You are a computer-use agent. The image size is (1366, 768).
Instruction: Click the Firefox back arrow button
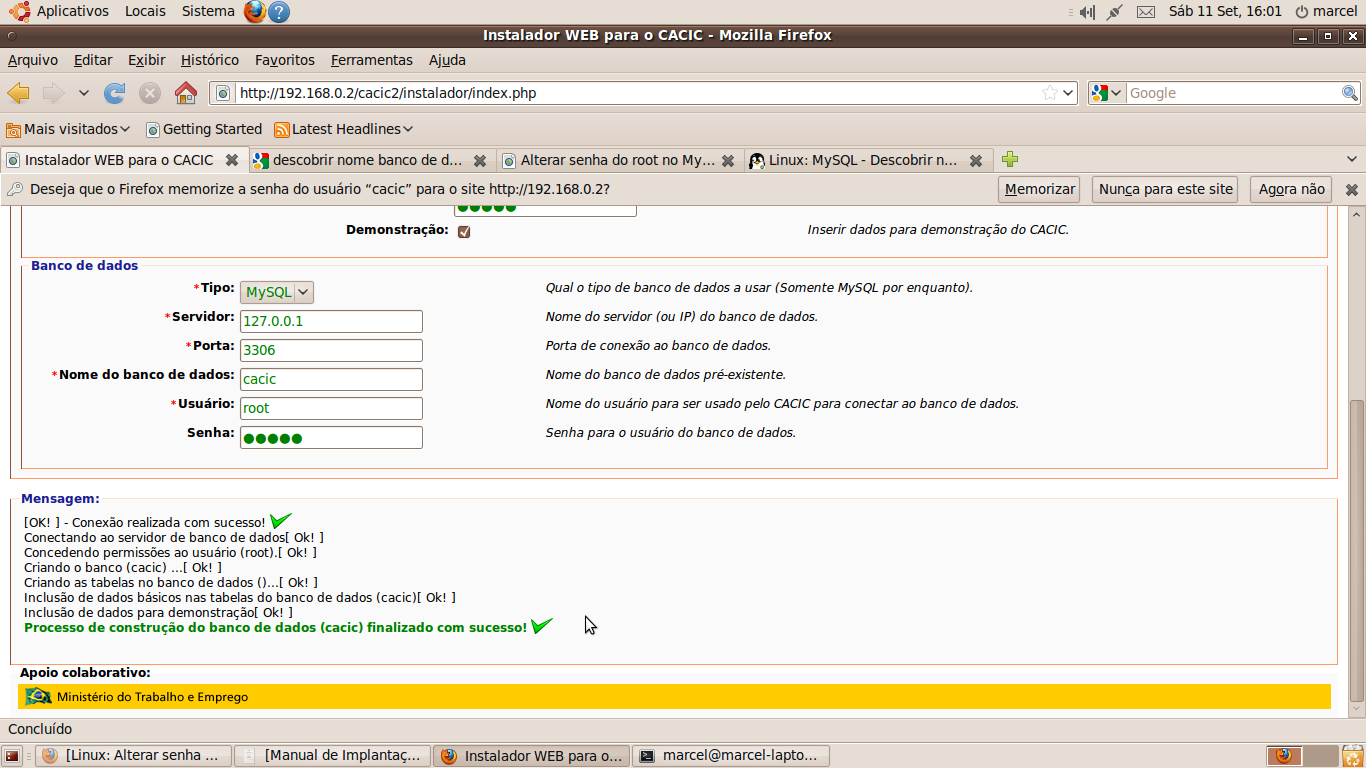[18, 93]
